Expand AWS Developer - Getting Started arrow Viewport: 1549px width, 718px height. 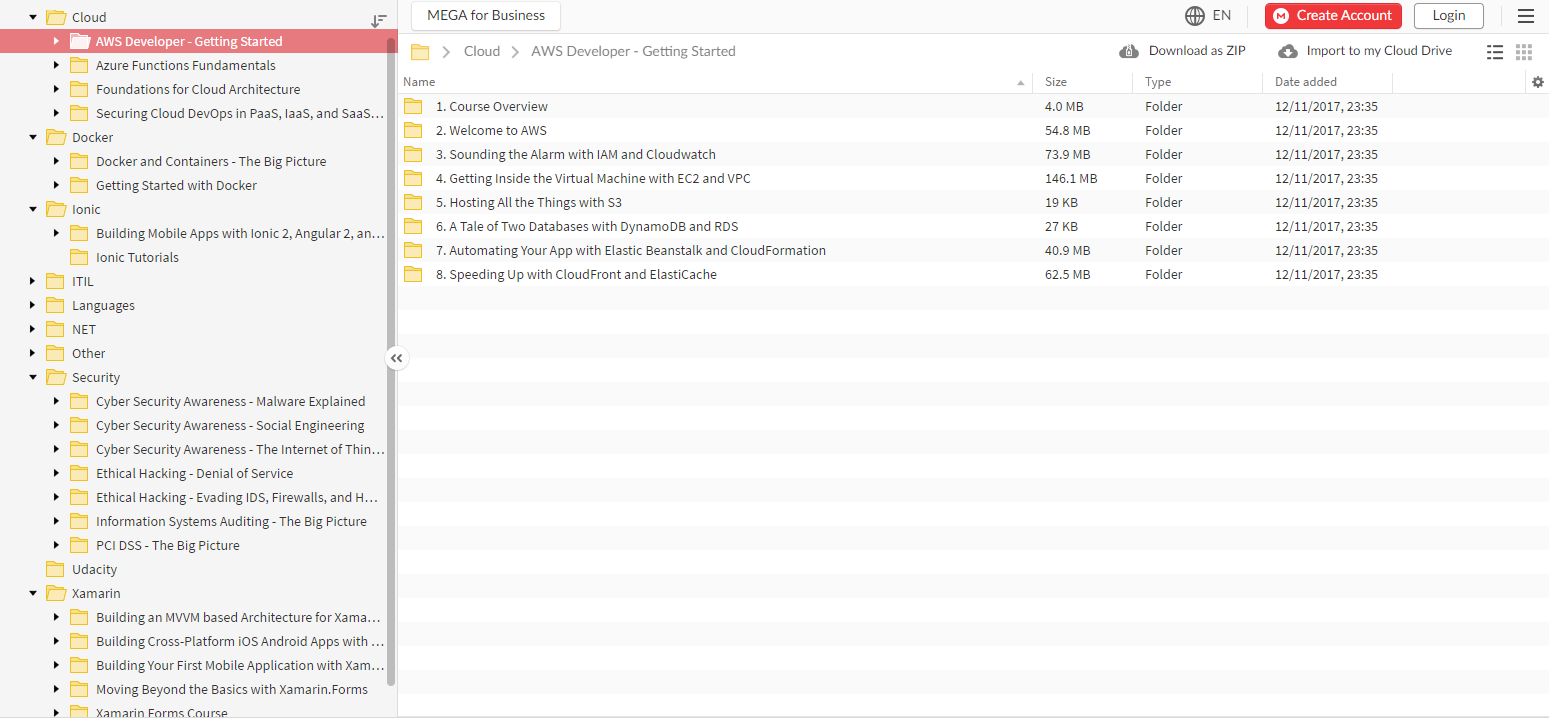pos(57,41)
